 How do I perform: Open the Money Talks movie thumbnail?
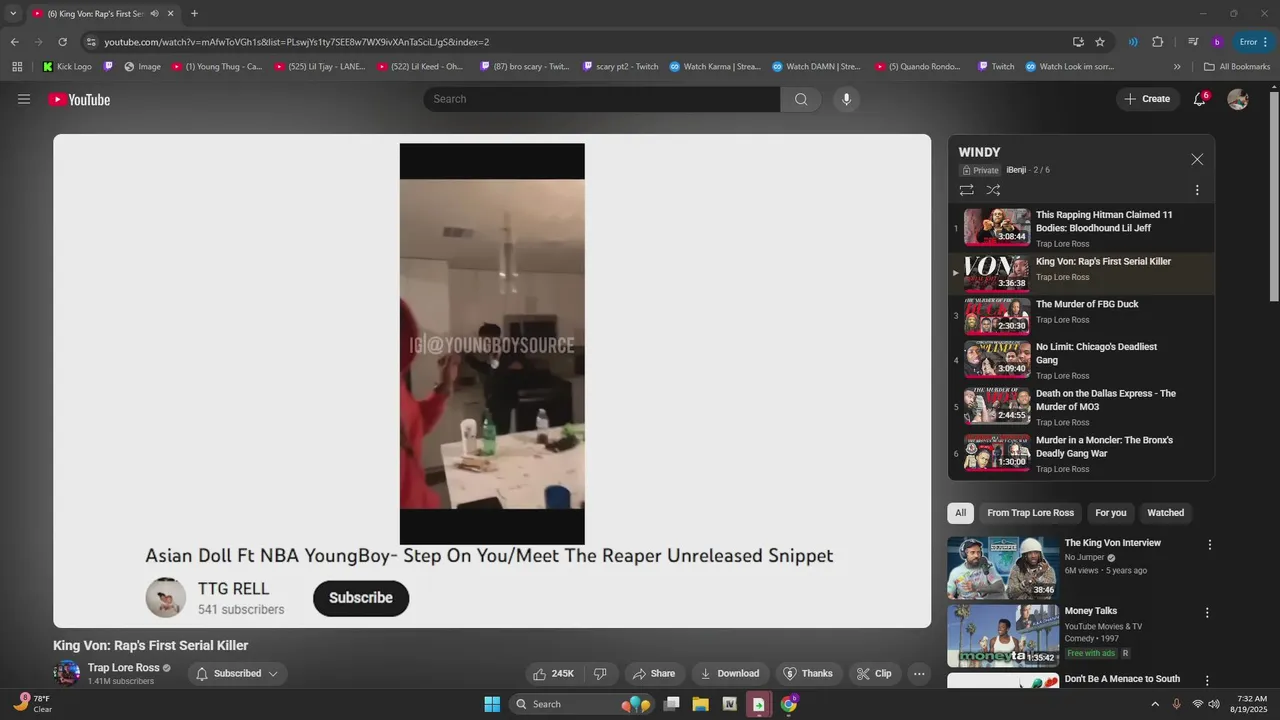[1003, 635]
